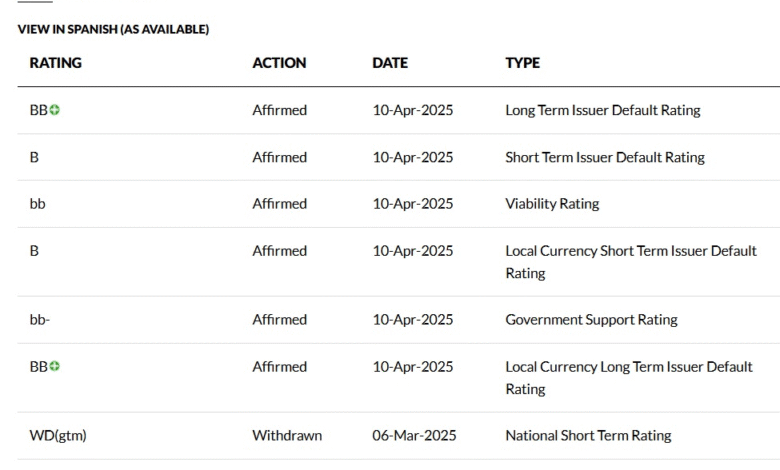This screenshot has height=470, width=780.
Task: Open the Viability Rating row type
Action: pyautogui.click(x=552, y=204)
